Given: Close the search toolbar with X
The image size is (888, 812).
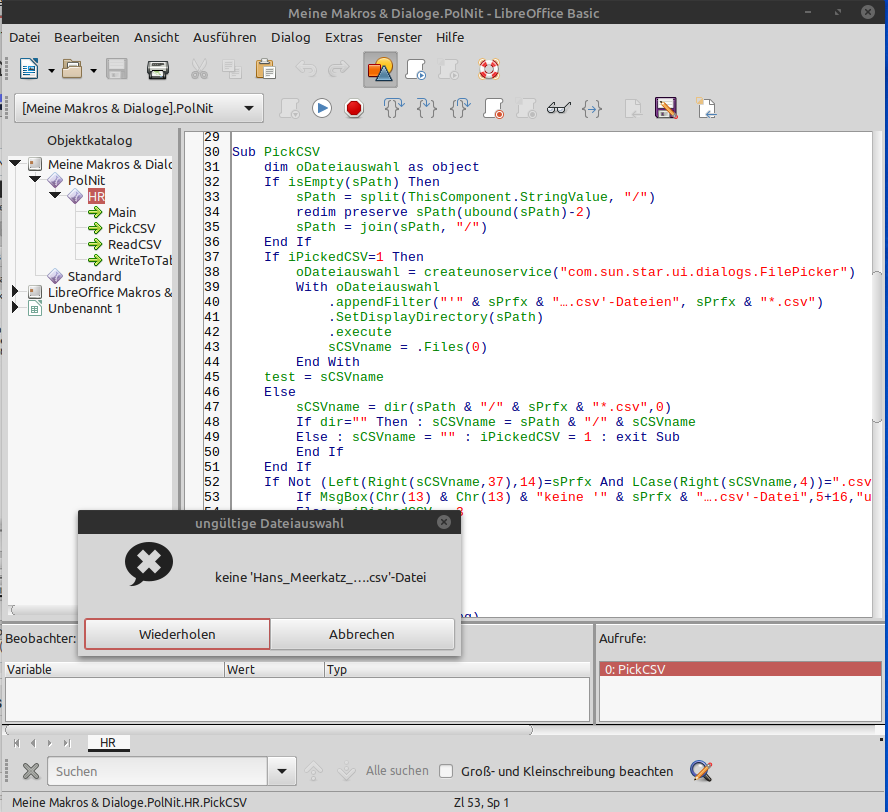Looking at the screenshot, I should pyautogui.click(x=31, y=771).
